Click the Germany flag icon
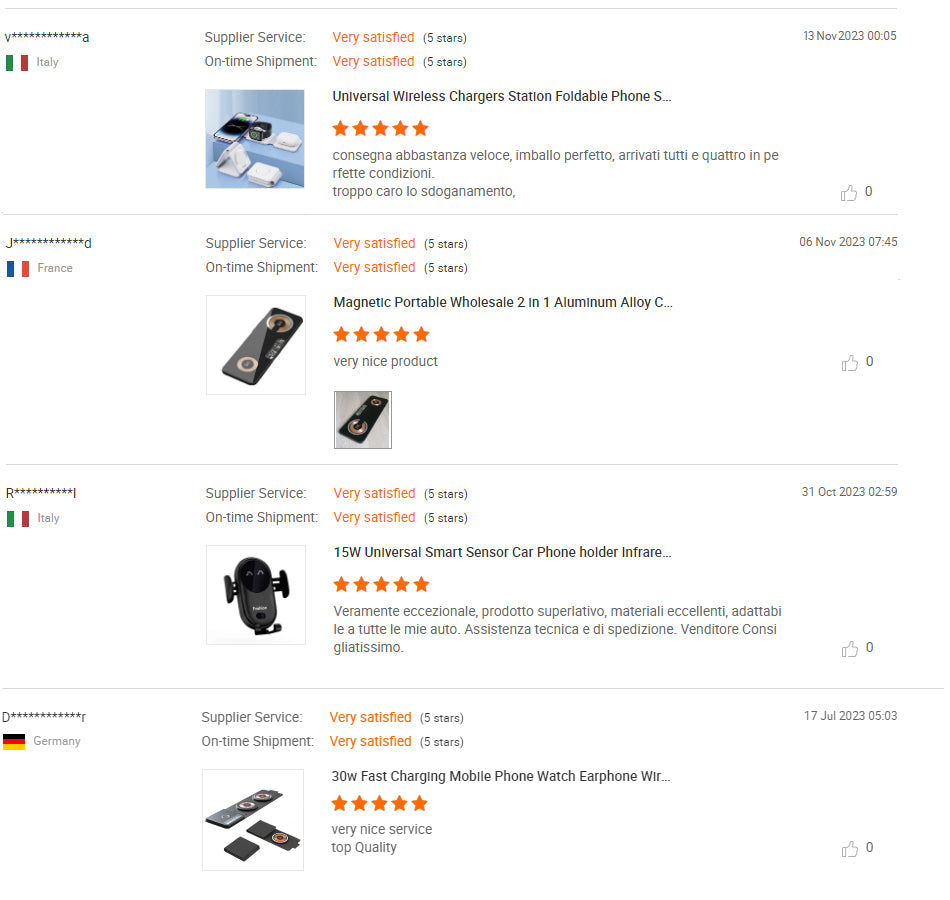Viewport: 950px width, 900px height. point(14,742)
